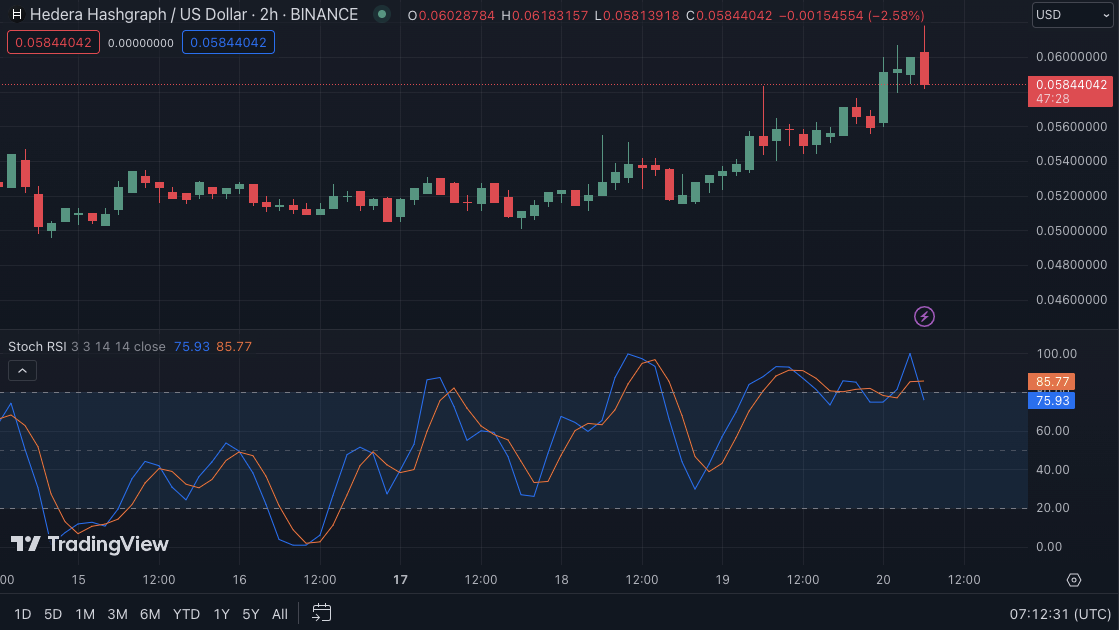Collapse the Stoch RSI indicator legend
Screen dimensions: 1119x630
click(22, 370)
